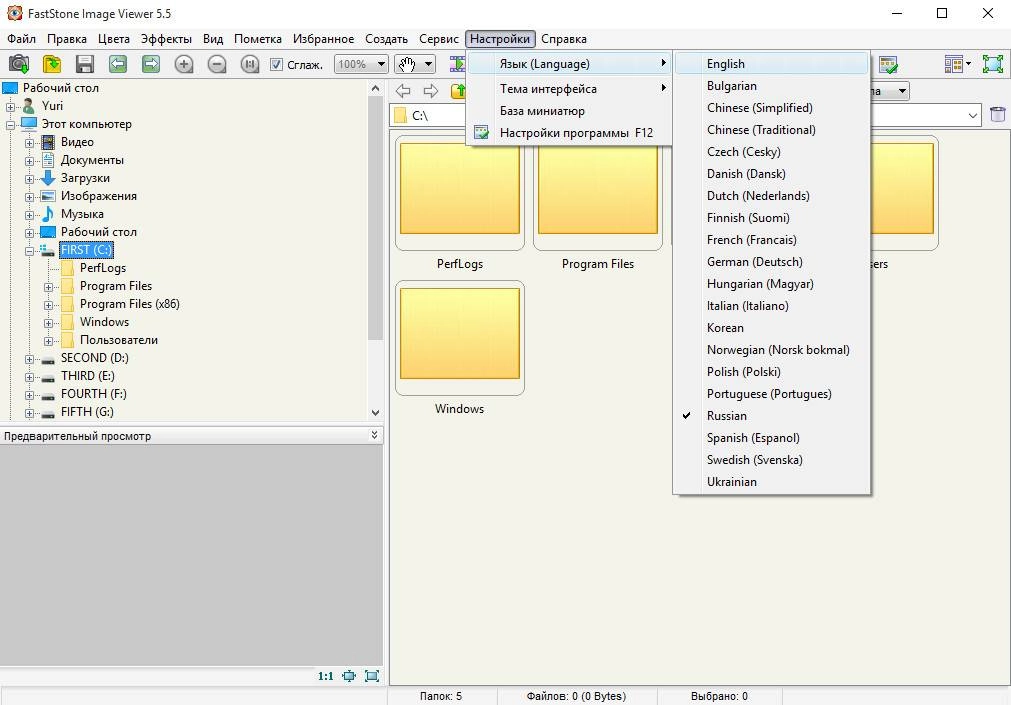This screenshot has width=1011, height=705.
Task: Go to next image with green right arrow
Action: [150, 64]
